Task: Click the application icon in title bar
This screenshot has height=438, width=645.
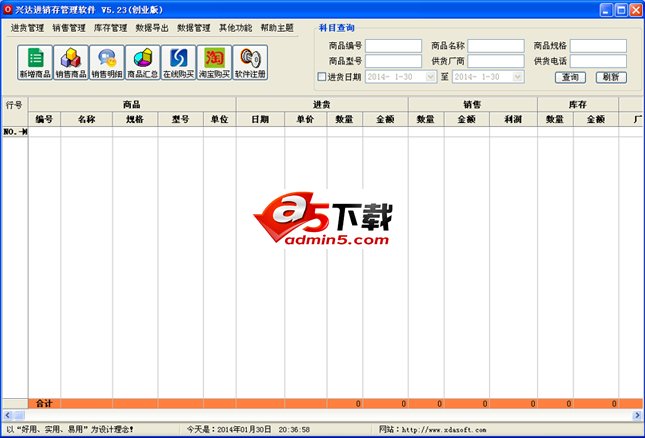Action: pyautogui.click(x=7, y=9)
